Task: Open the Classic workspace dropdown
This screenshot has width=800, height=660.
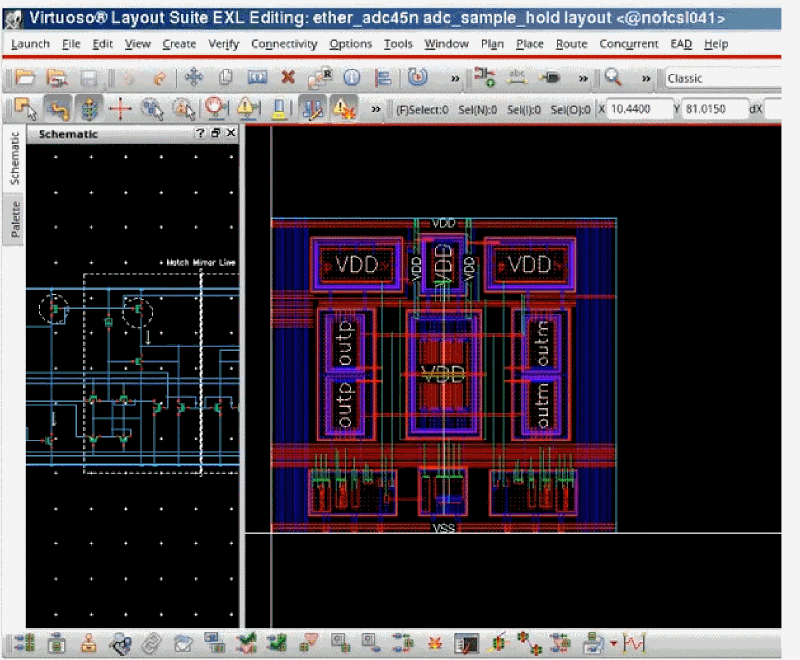Action: click(x=730, y=78)
